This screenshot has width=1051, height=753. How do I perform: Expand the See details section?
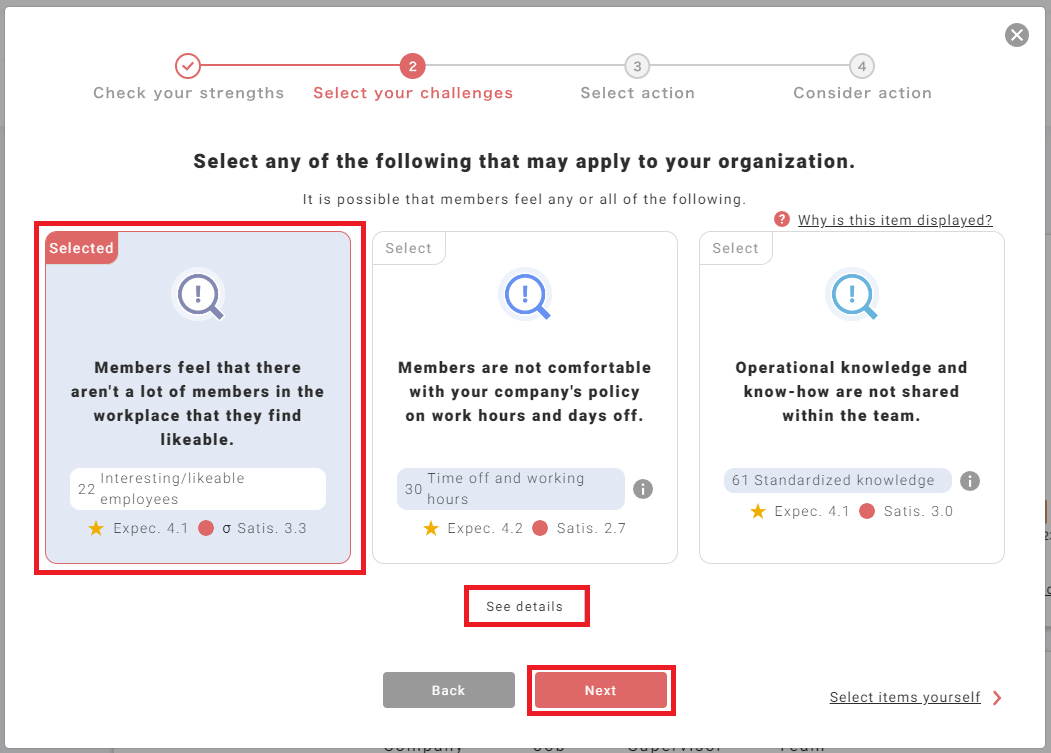pyautogui.click(x=525, y=607)
